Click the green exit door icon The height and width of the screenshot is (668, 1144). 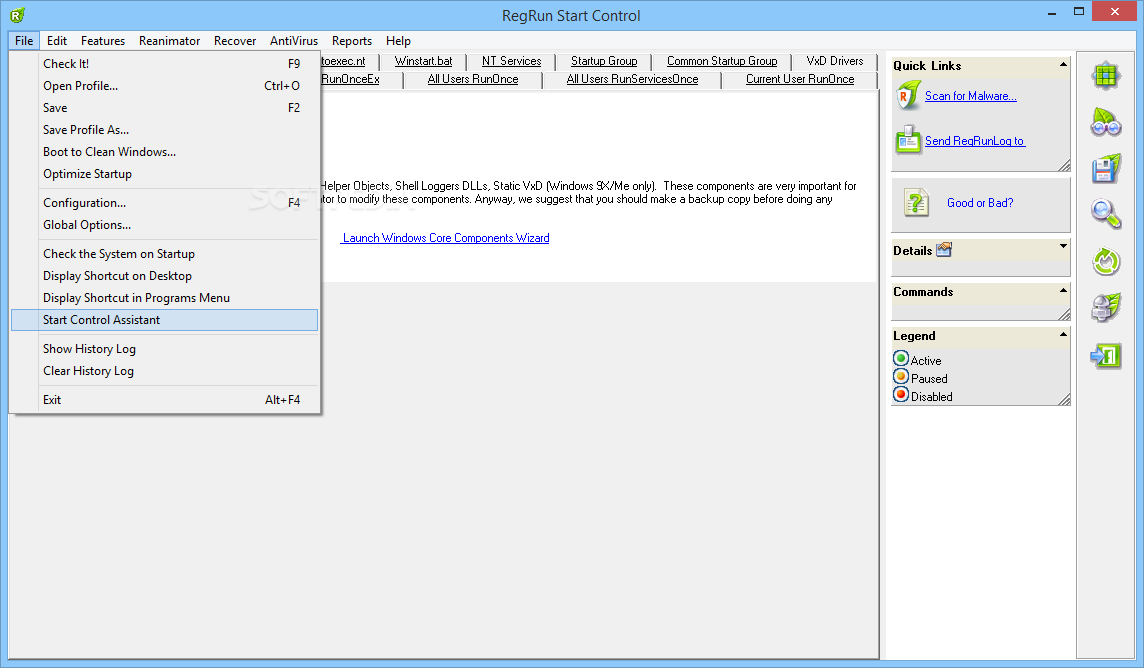point(1106,356)
